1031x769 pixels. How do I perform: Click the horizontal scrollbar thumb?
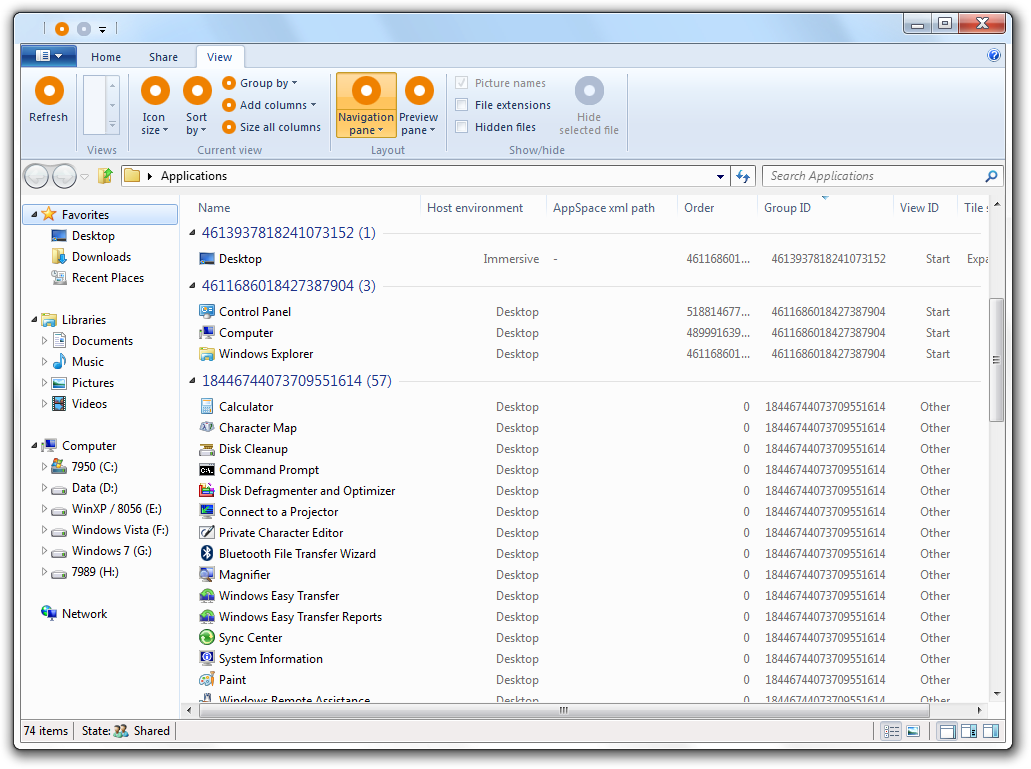[563, 710]
